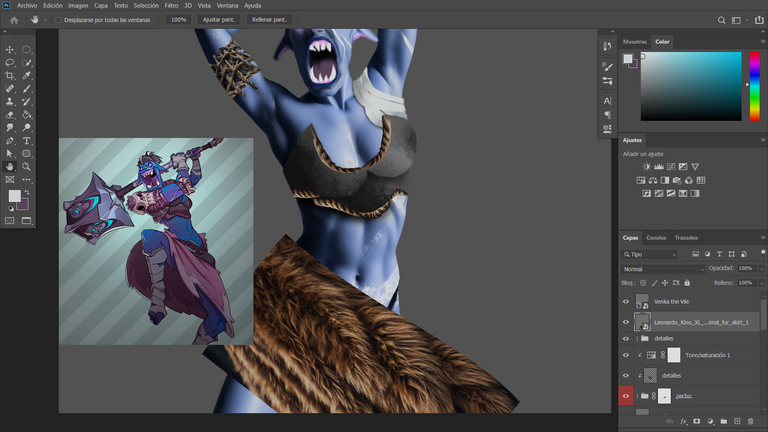The height and width of the screenshot is (432, 768).
Task: Create a new layer
Action: (737, 421)
